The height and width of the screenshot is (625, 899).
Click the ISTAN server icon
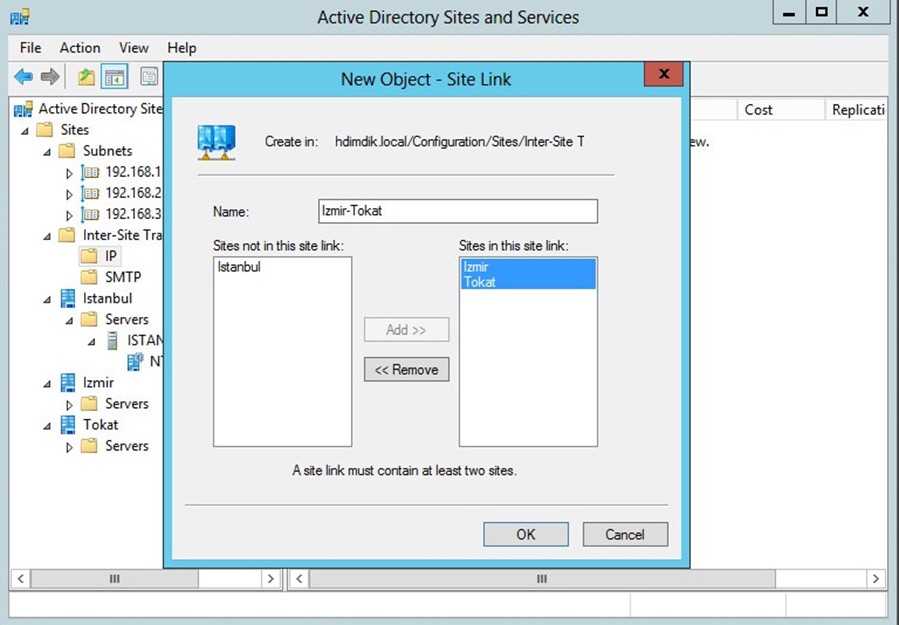[x=112, y=341]
